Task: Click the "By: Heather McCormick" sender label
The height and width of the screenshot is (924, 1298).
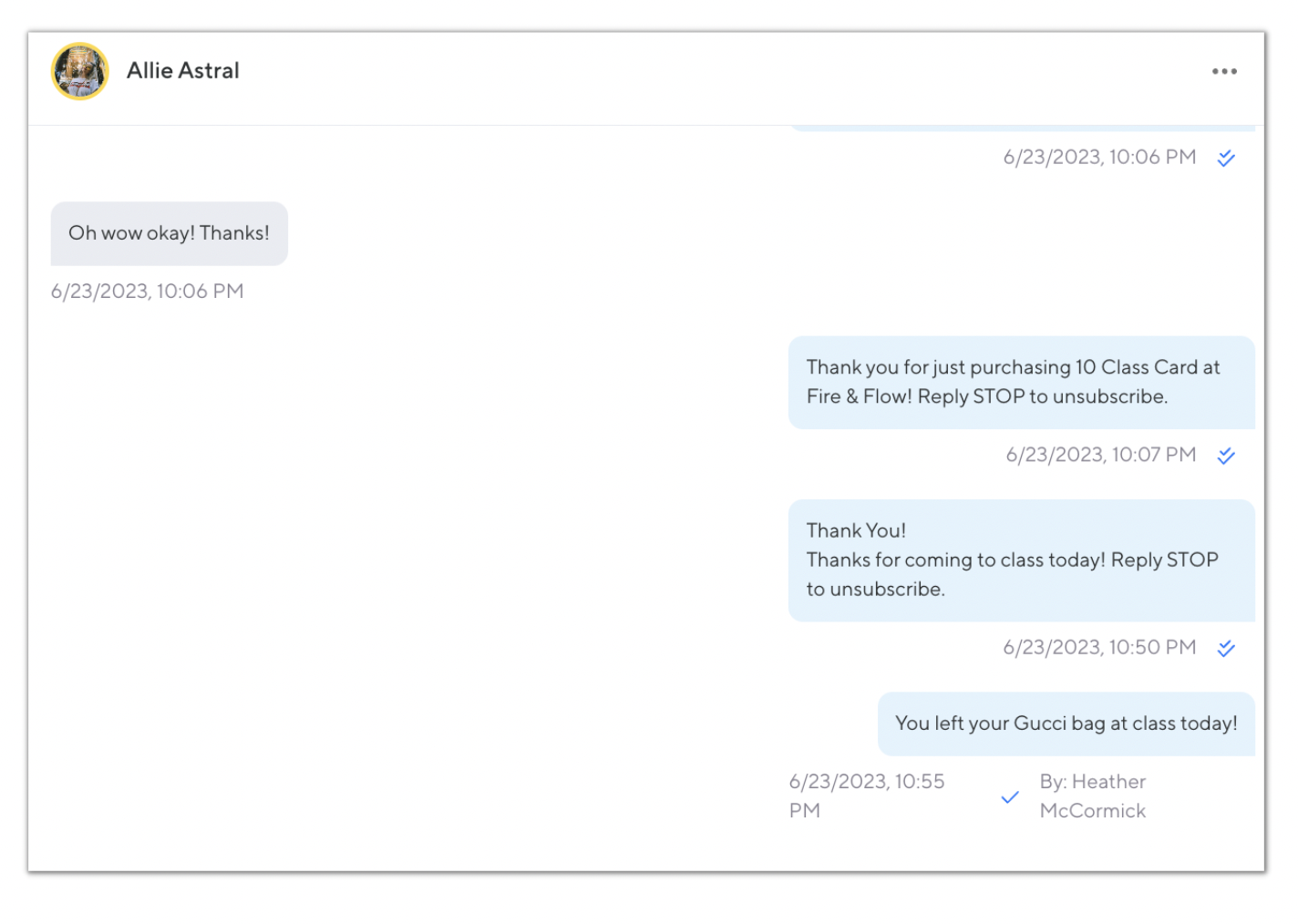Action: click(1092, 796)
